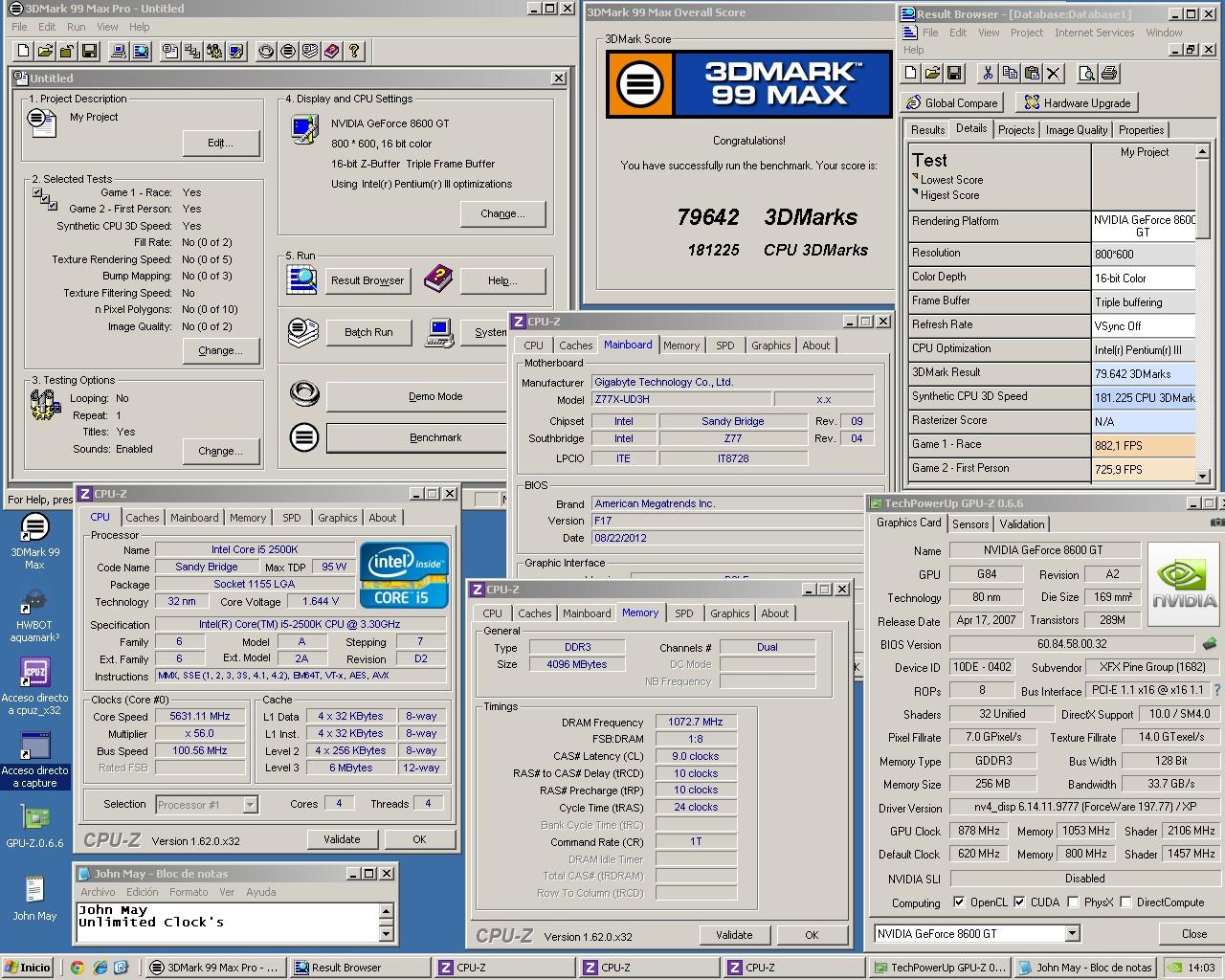Click Result Browser scrollbar down arrow
The height and width of the screenshot is (980, 1225).
click(x=1203, y=476)
